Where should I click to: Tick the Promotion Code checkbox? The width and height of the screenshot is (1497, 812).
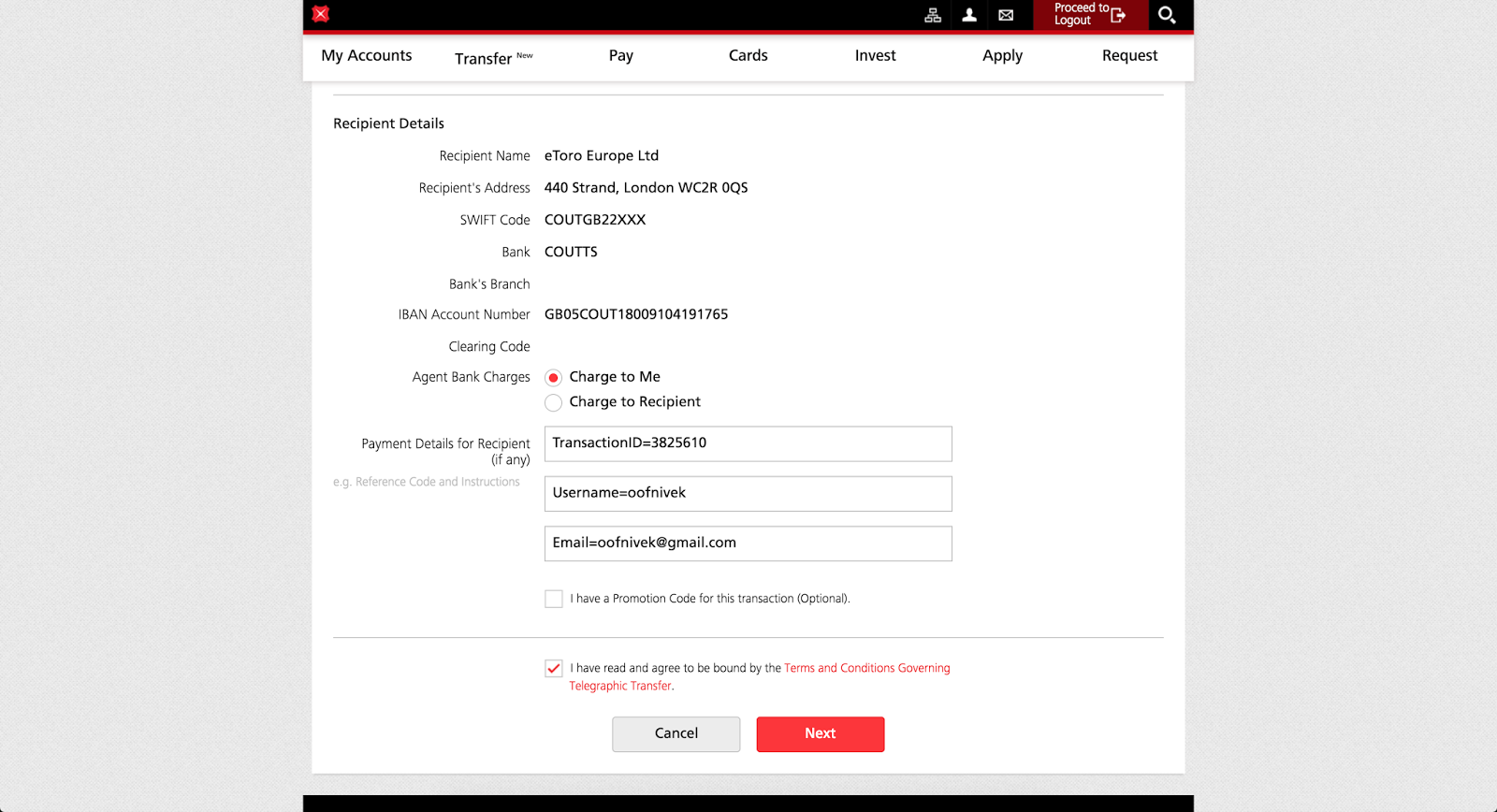[554, 599]
